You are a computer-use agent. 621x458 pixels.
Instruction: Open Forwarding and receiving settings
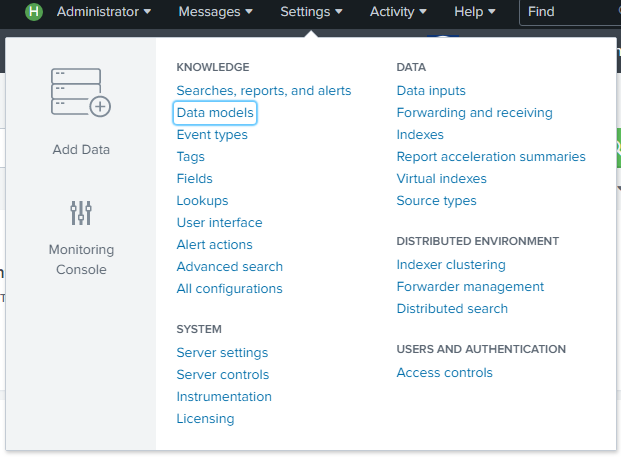(x=474, y=113)
